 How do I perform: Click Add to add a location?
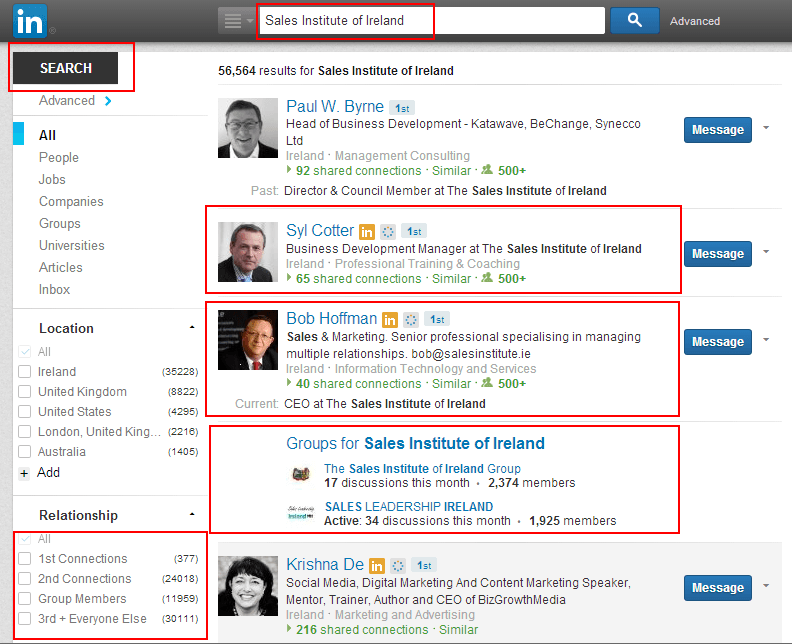click(48, 473)
